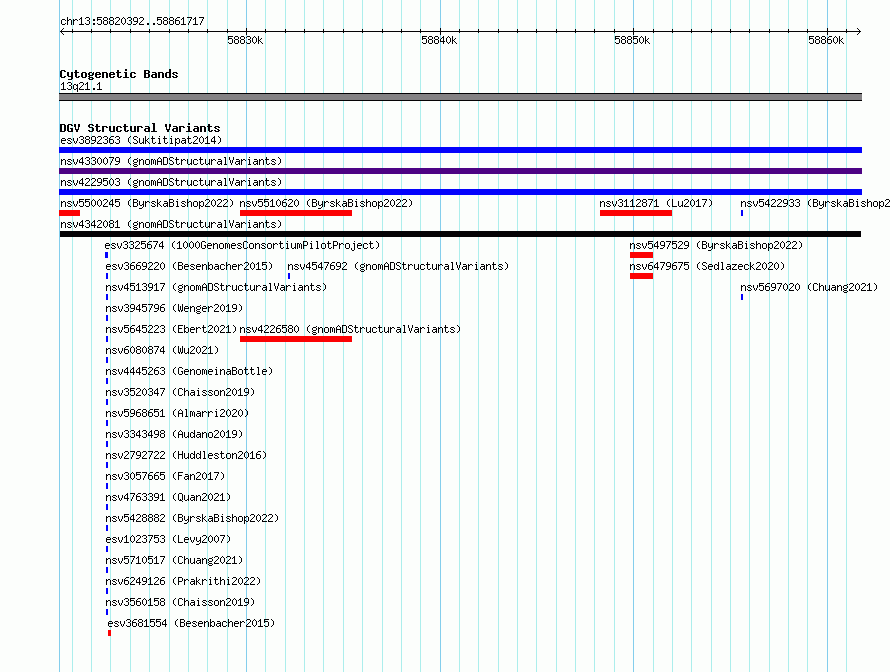This screenshot has height=672, width=890.
Task: Click the red bar under nsv5500245
Action: (x=70, y=213)
